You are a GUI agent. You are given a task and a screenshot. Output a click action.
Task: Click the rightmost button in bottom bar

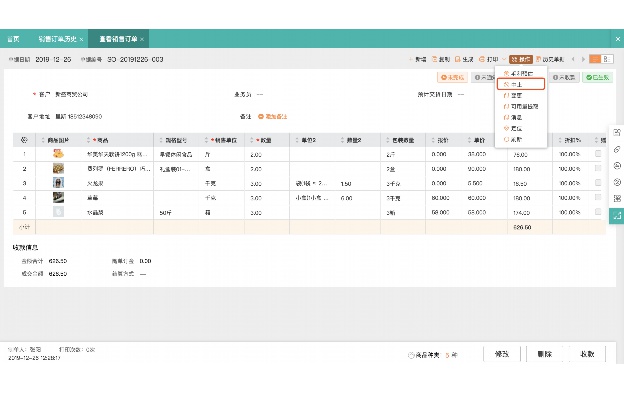[587, 354]
